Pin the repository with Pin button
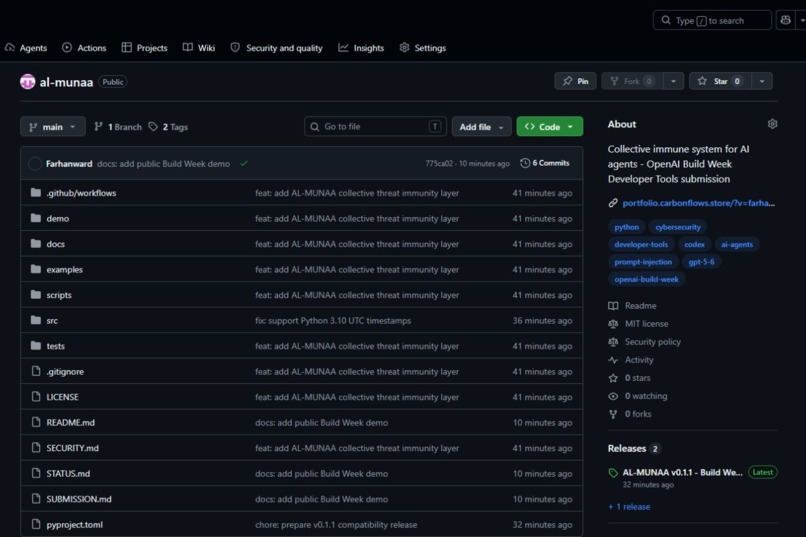 (x=575, y=81)
